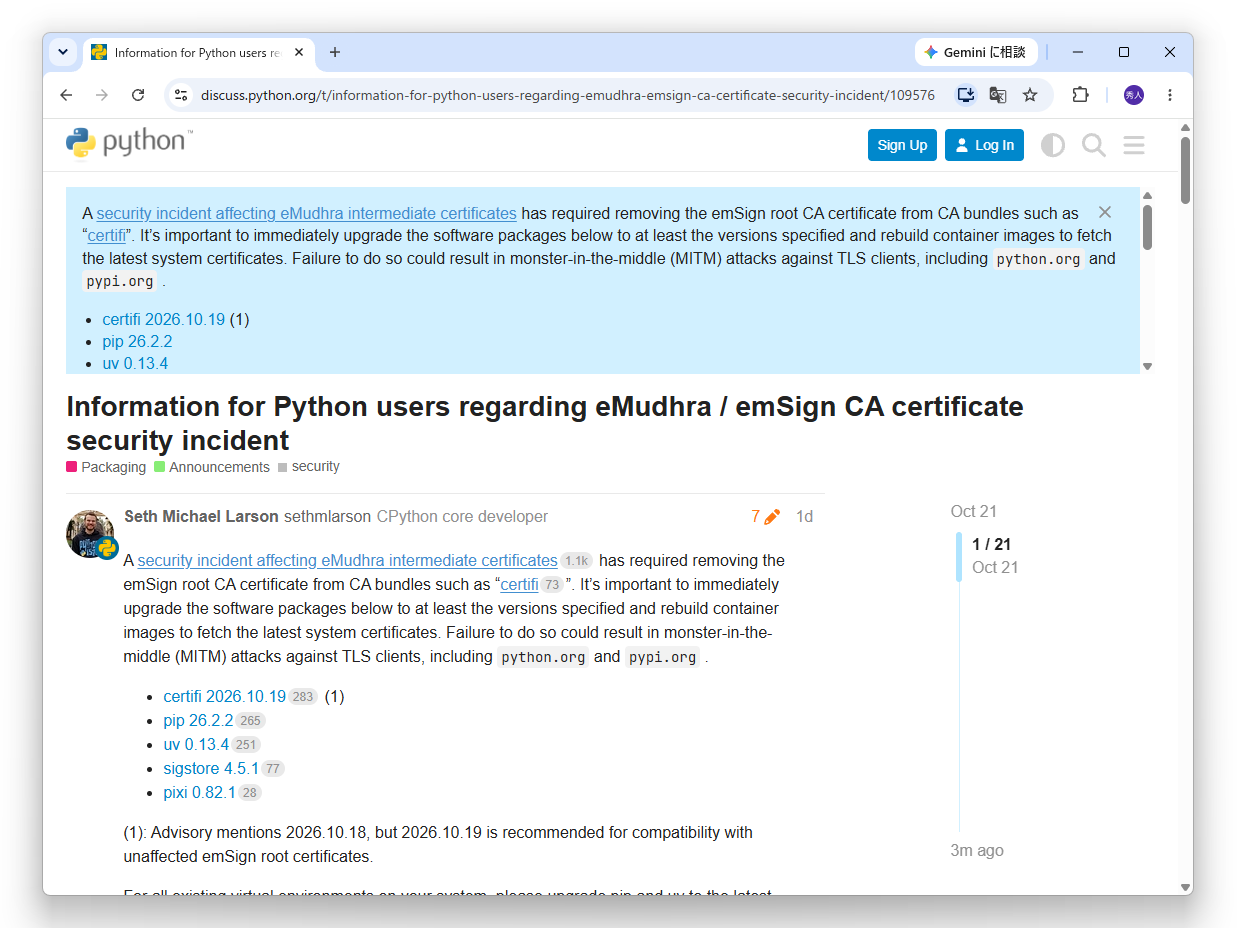
Task: Open uv 0.13.4 link in the banner
Action: pyautogui.click(x=135, y=363)
